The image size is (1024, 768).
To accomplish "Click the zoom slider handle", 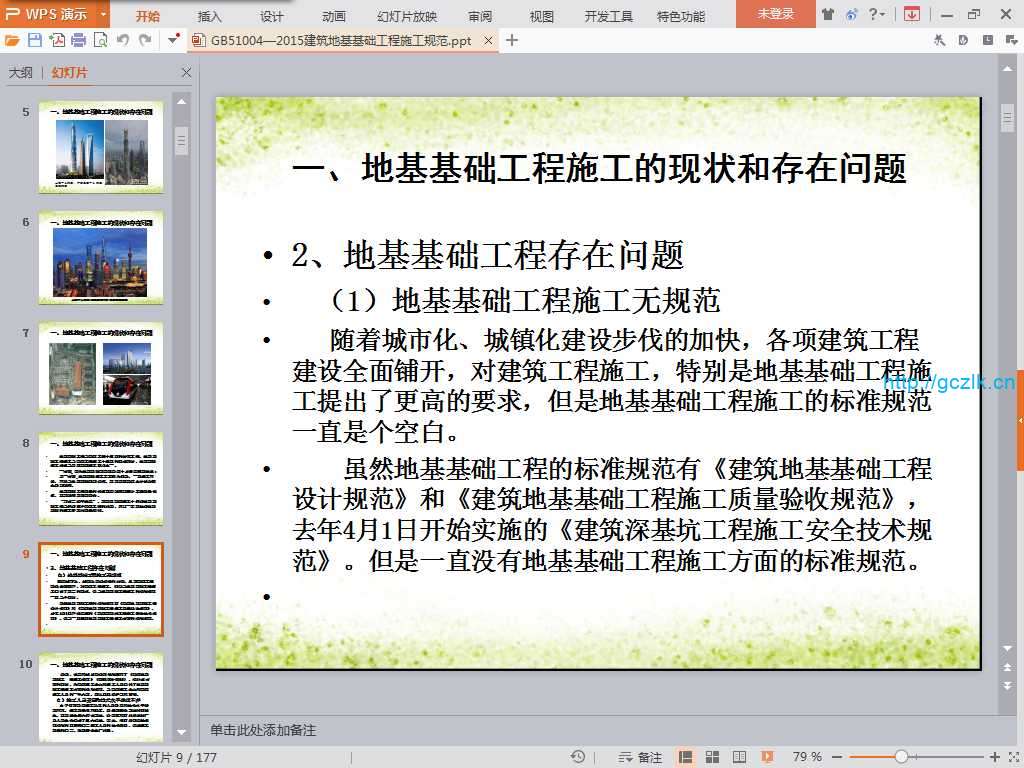I will (901, 757).
